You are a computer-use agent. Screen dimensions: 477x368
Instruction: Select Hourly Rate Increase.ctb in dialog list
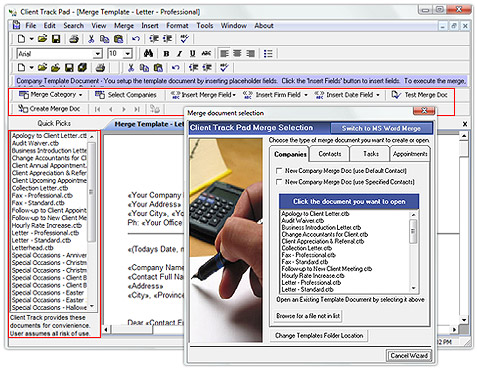click(x=313, y=276)
